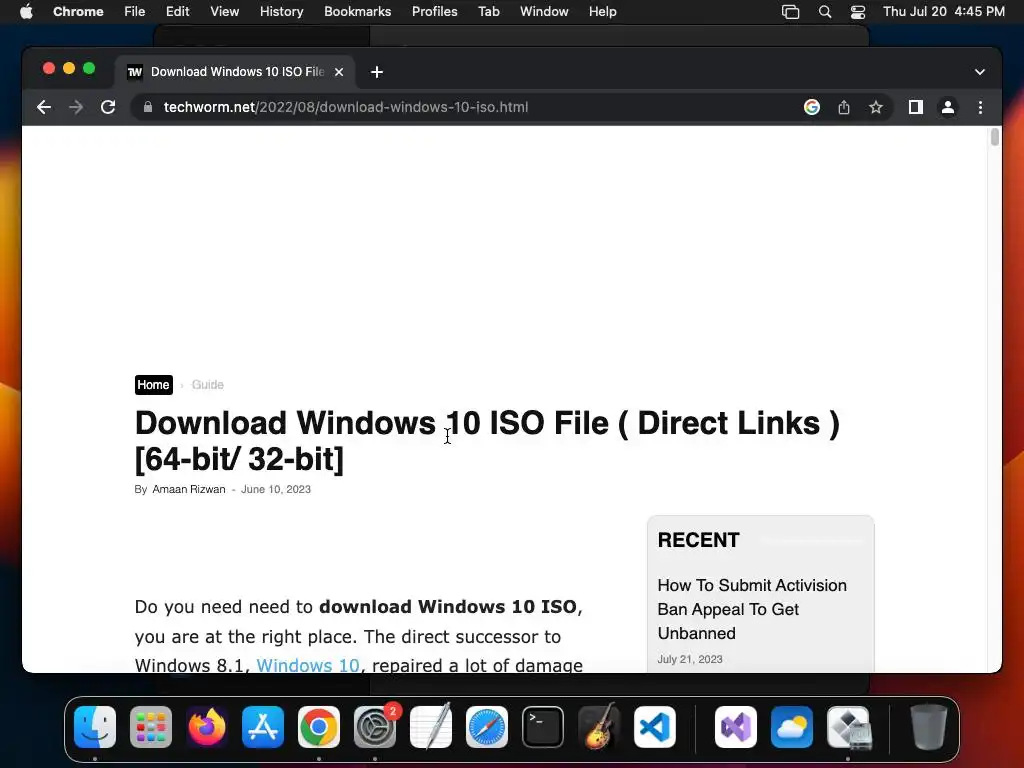Click the Home breadcrumb button
The image size is (1024, 768).
153,385
